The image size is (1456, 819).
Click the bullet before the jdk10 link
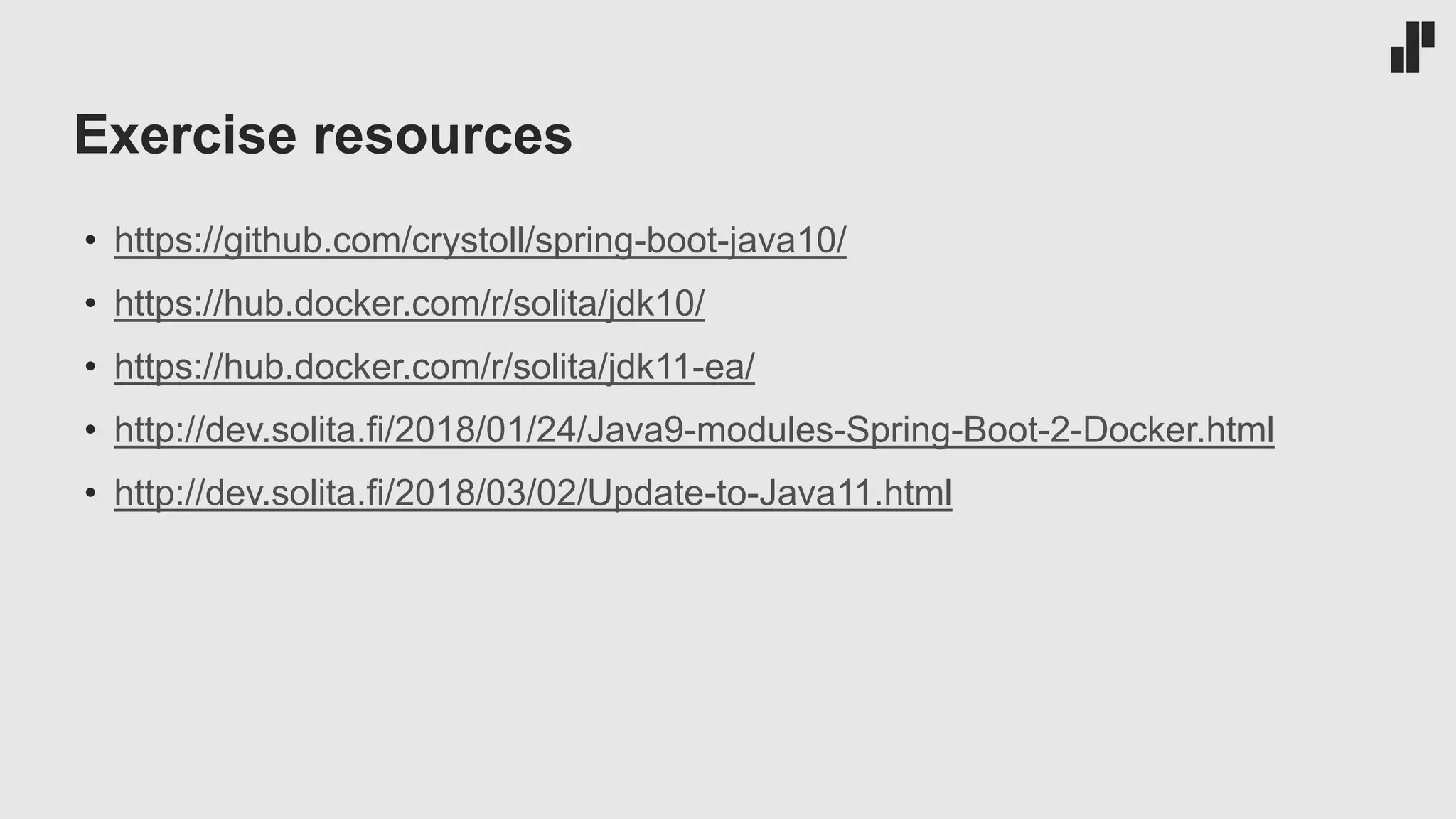click(x=90, y=304)
